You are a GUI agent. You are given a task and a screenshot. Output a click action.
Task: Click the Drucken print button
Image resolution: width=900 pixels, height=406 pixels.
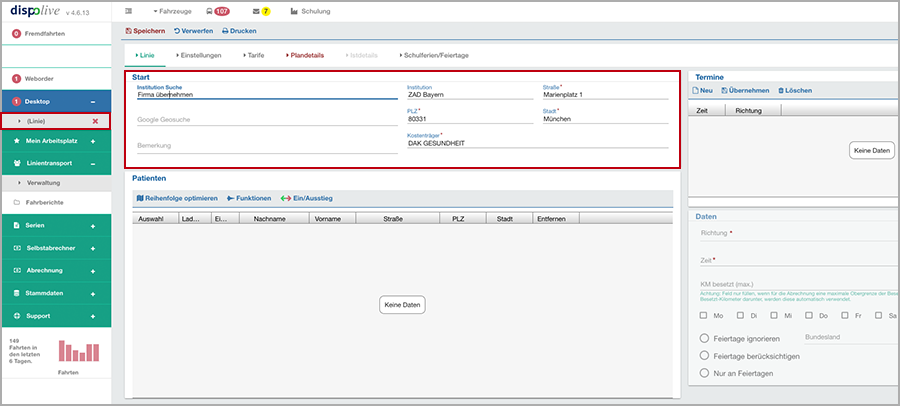[x=239, y=31]
